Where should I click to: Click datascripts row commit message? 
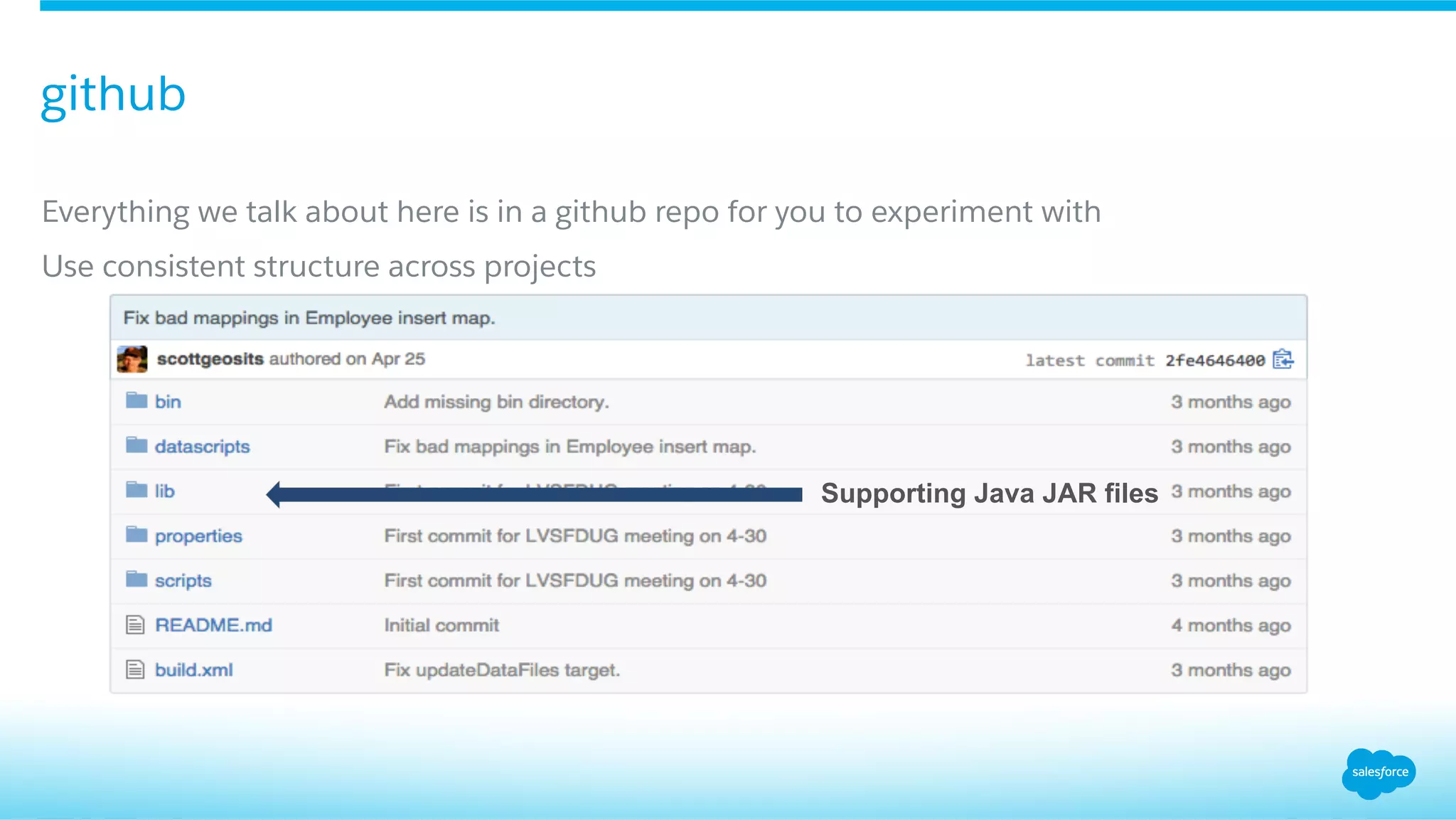pos(570,447)
